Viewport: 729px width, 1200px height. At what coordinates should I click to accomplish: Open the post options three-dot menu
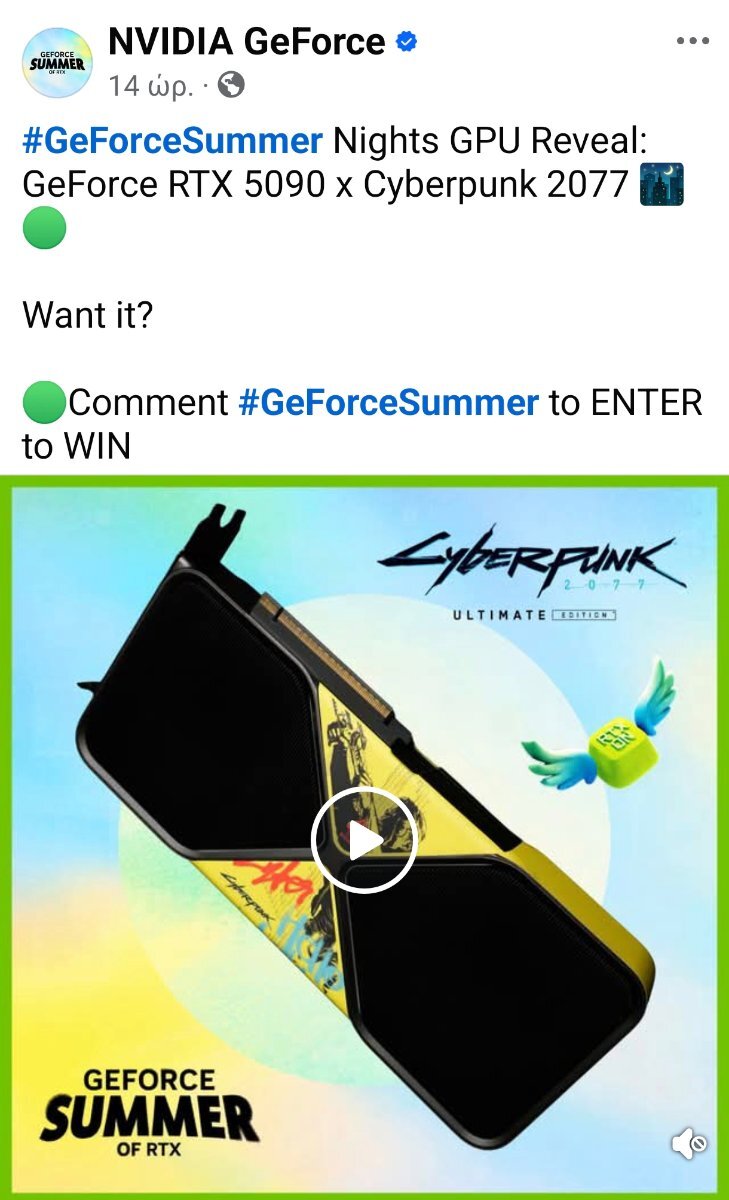pos(692,42)
